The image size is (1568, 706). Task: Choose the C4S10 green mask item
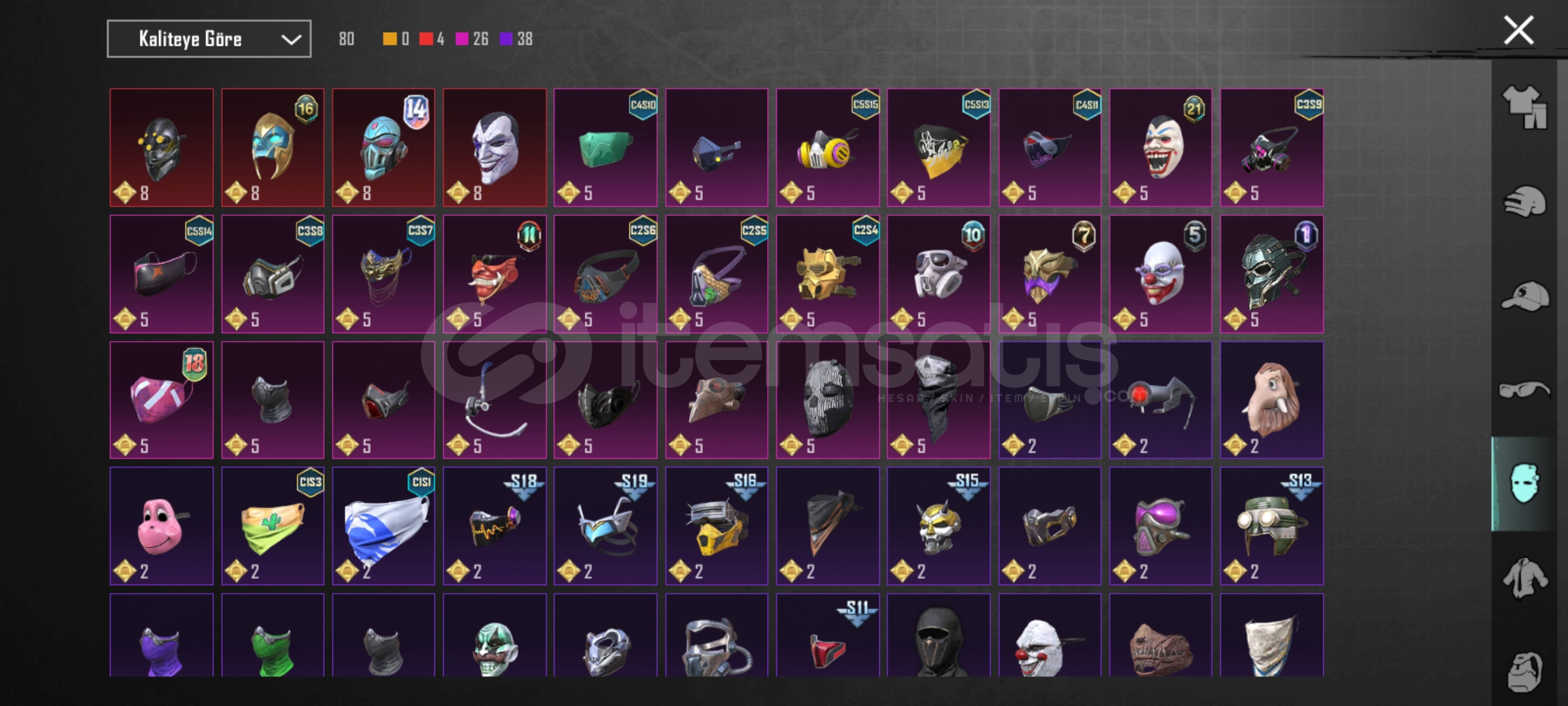pyautogui.click(x=606, y=148)
